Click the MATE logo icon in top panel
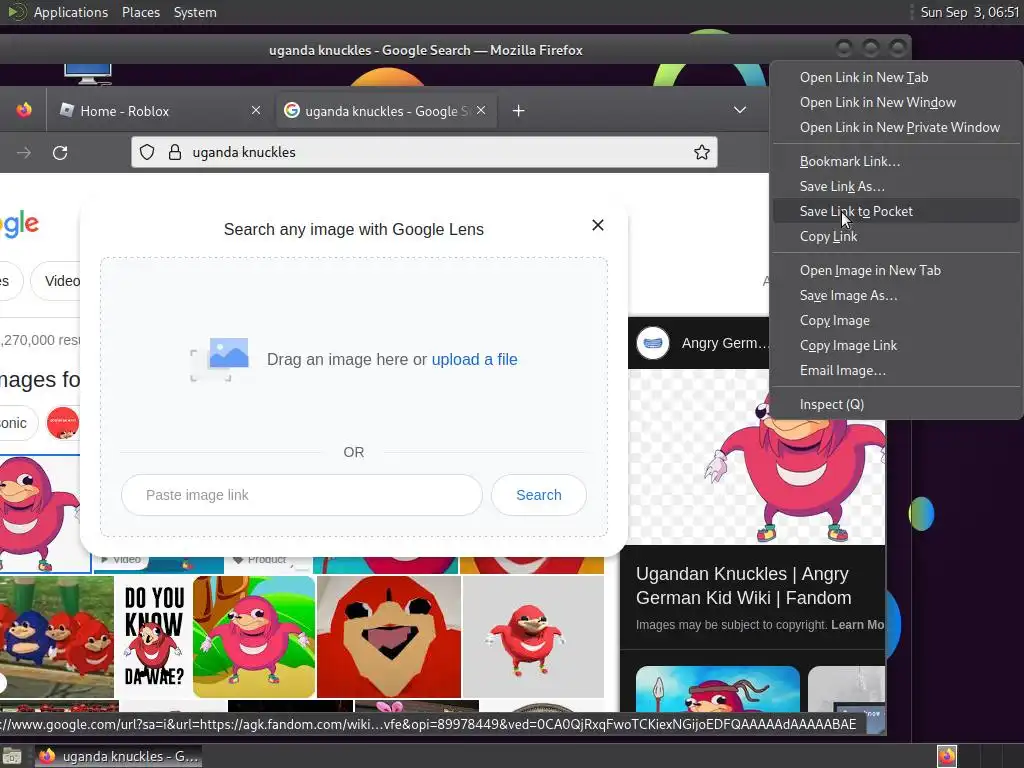The image size is (1024, 768). pyautogui.click(x=17, y=12)
